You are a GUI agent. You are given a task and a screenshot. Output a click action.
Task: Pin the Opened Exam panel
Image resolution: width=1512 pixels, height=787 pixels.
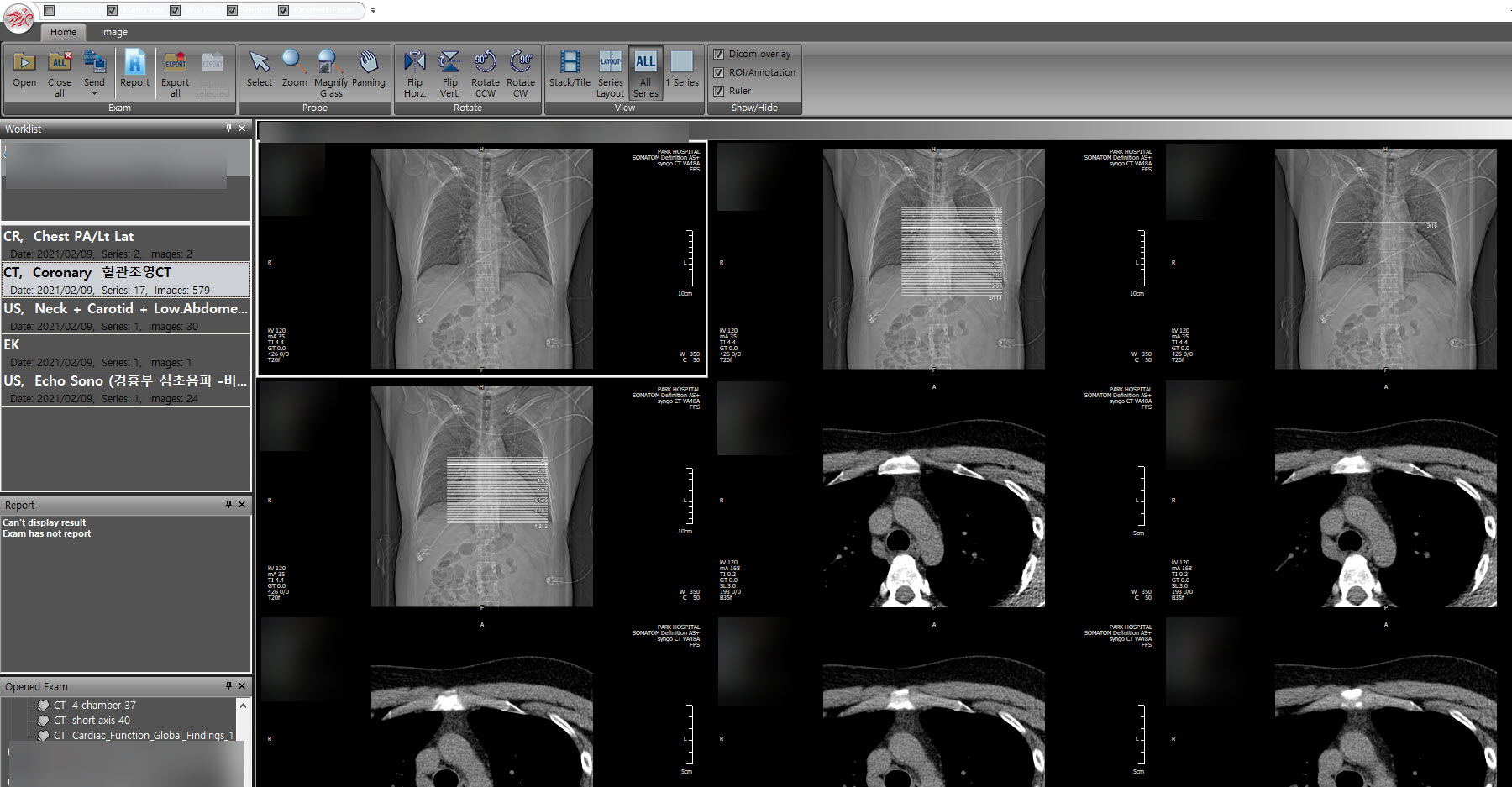click(228, 686)
